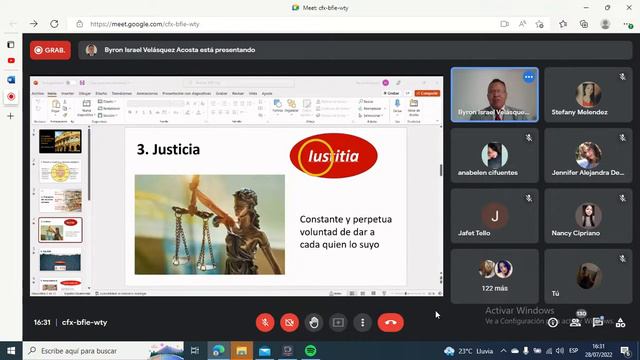Click the address bar URL meet.google.com
Screen dimensions: 640x360
click(x=145, y=24)
